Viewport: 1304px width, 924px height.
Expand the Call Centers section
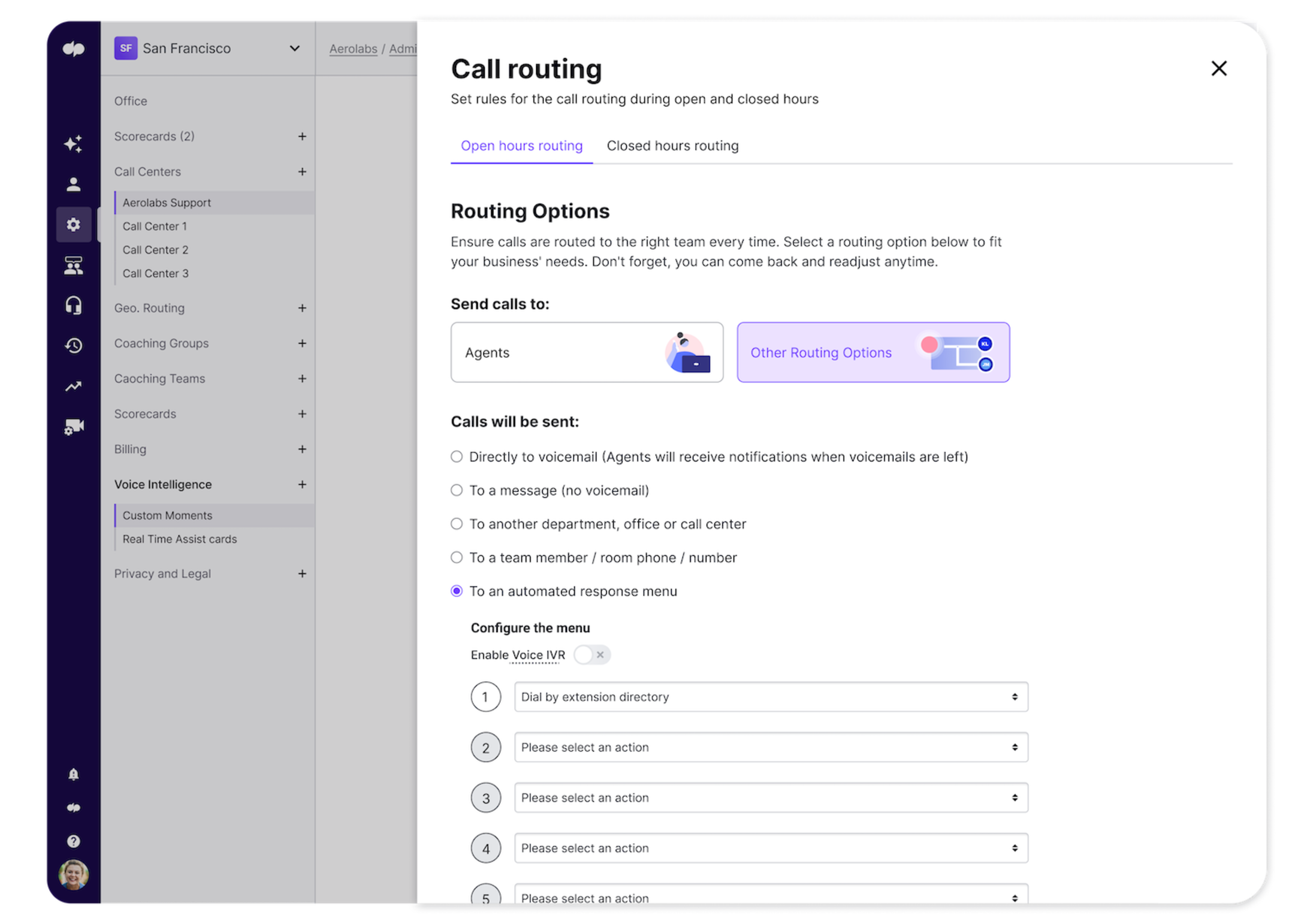point(303,171)
